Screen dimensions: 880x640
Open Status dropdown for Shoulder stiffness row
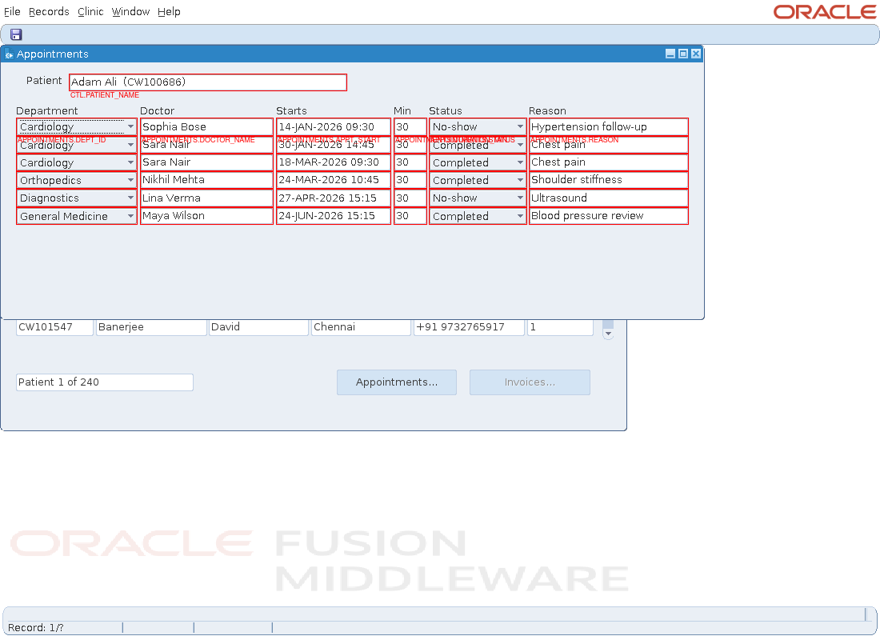tap(520, 180)
